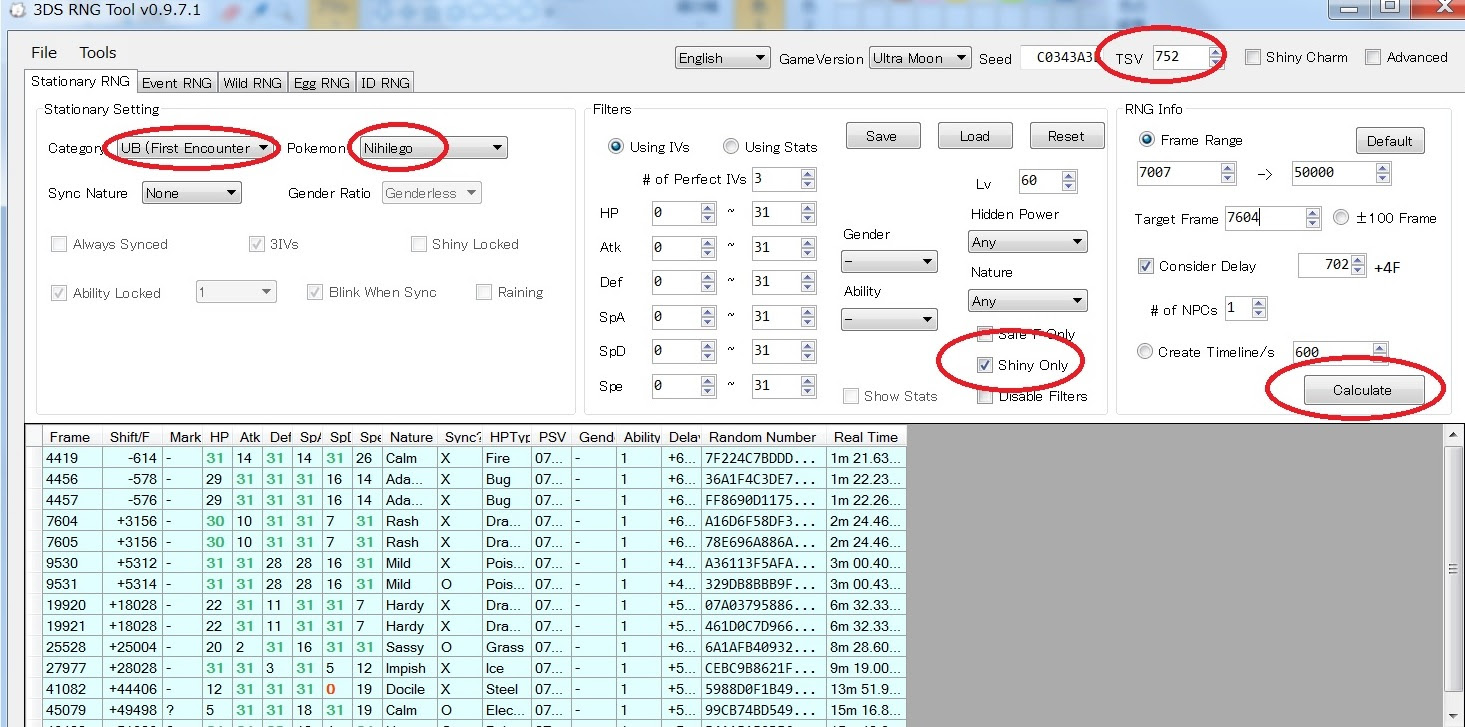Click the Save filters button
The image size is (1465, 727).
[x=881, y=136]
